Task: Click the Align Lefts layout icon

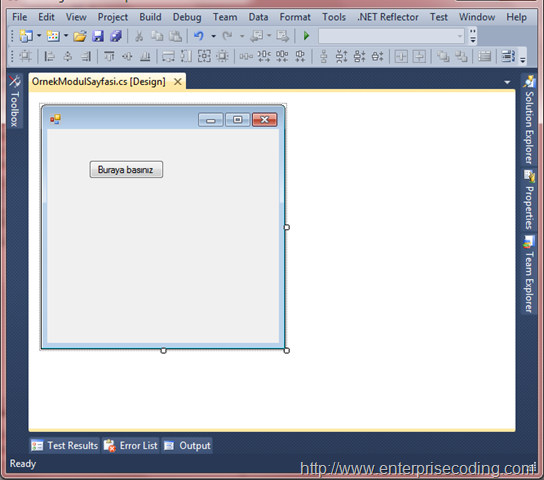Action: (x=50, y=56)
